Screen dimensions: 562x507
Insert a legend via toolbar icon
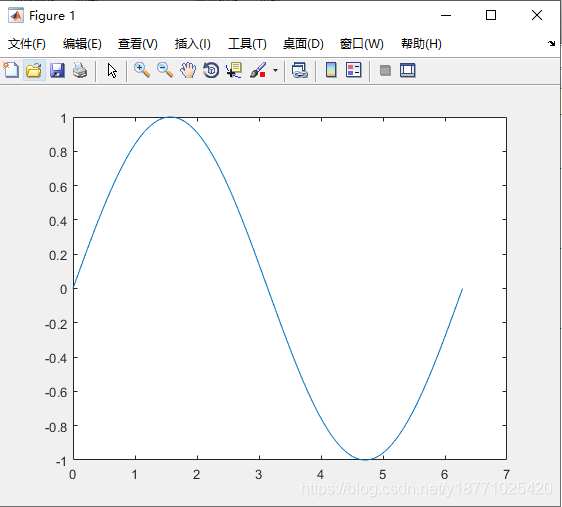pos(354,70)
